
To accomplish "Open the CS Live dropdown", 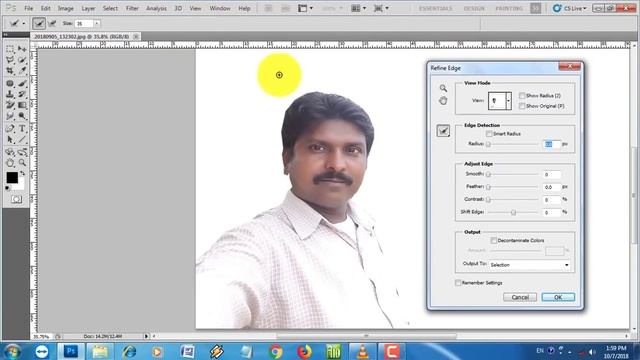I will (570, 8).
